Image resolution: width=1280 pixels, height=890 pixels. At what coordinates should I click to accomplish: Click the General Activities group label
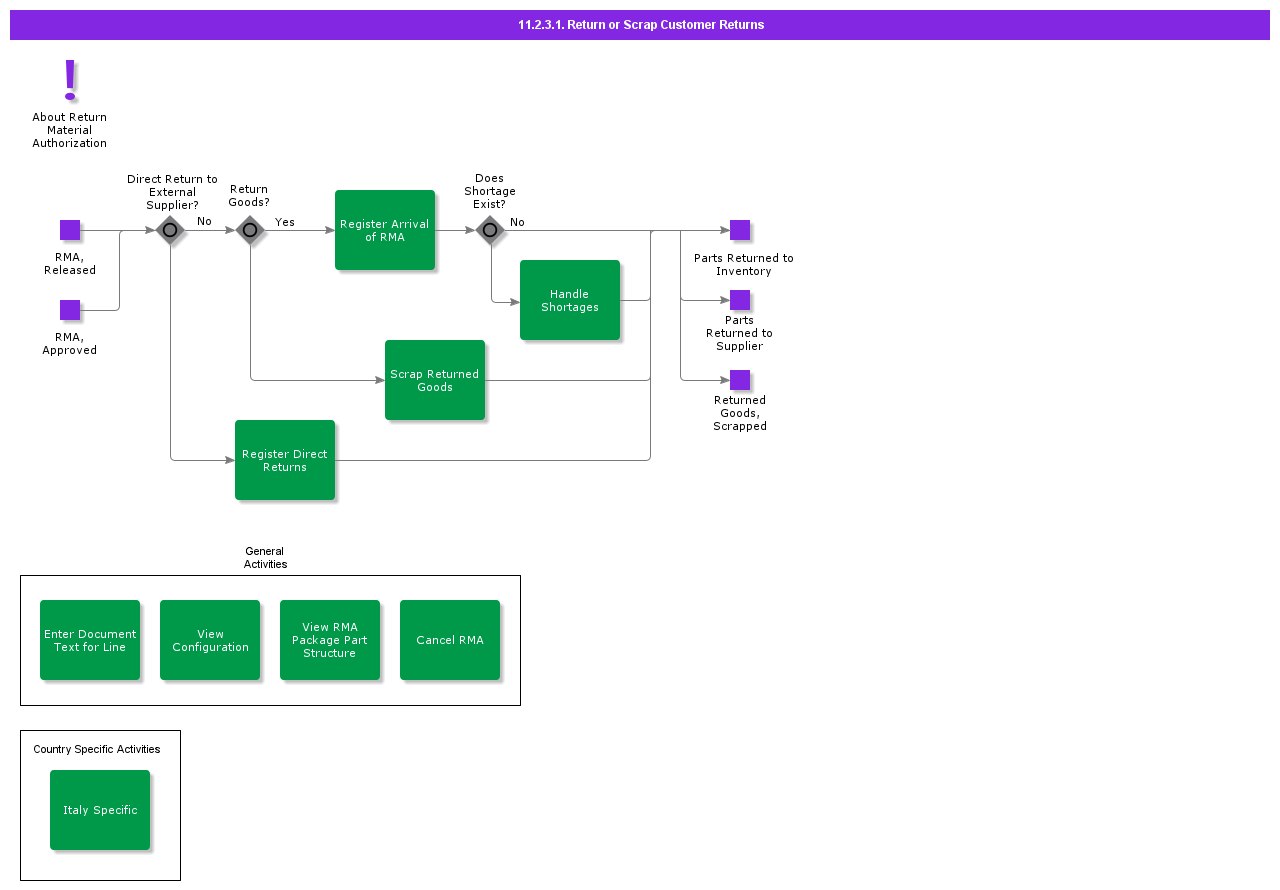265,558
